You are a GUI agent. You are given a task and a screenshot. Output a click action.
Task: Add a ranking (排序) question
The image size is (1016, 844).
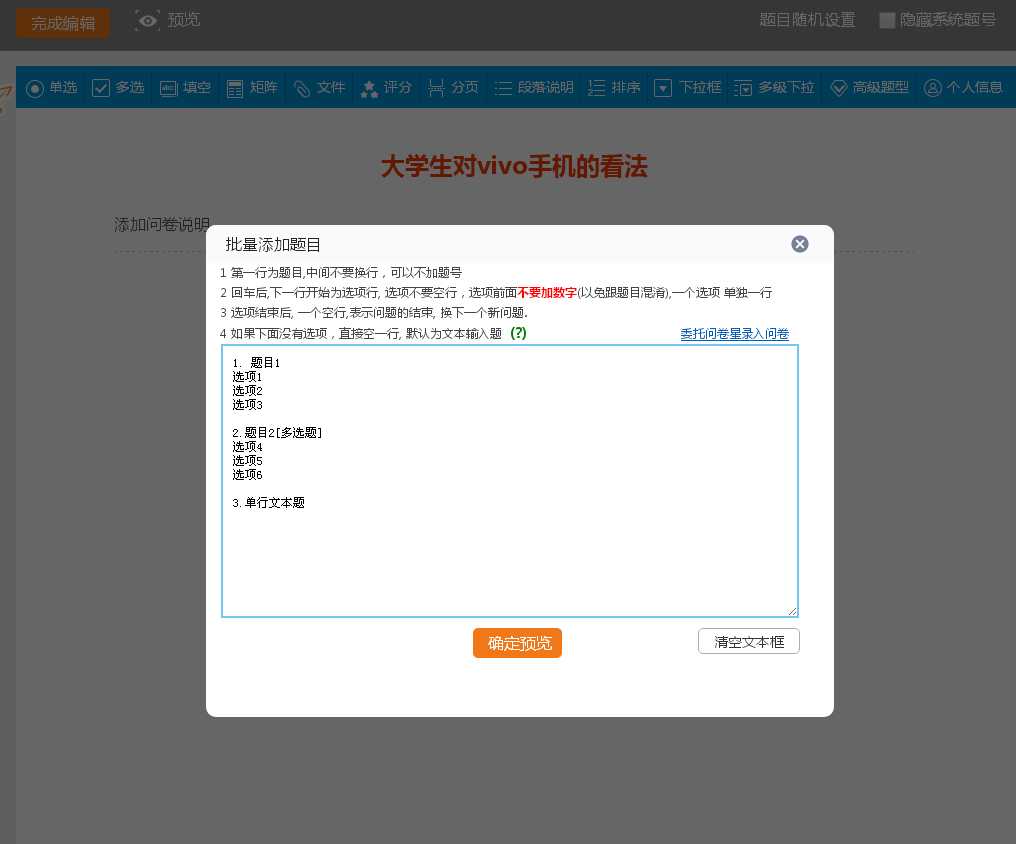pos(614,87)
